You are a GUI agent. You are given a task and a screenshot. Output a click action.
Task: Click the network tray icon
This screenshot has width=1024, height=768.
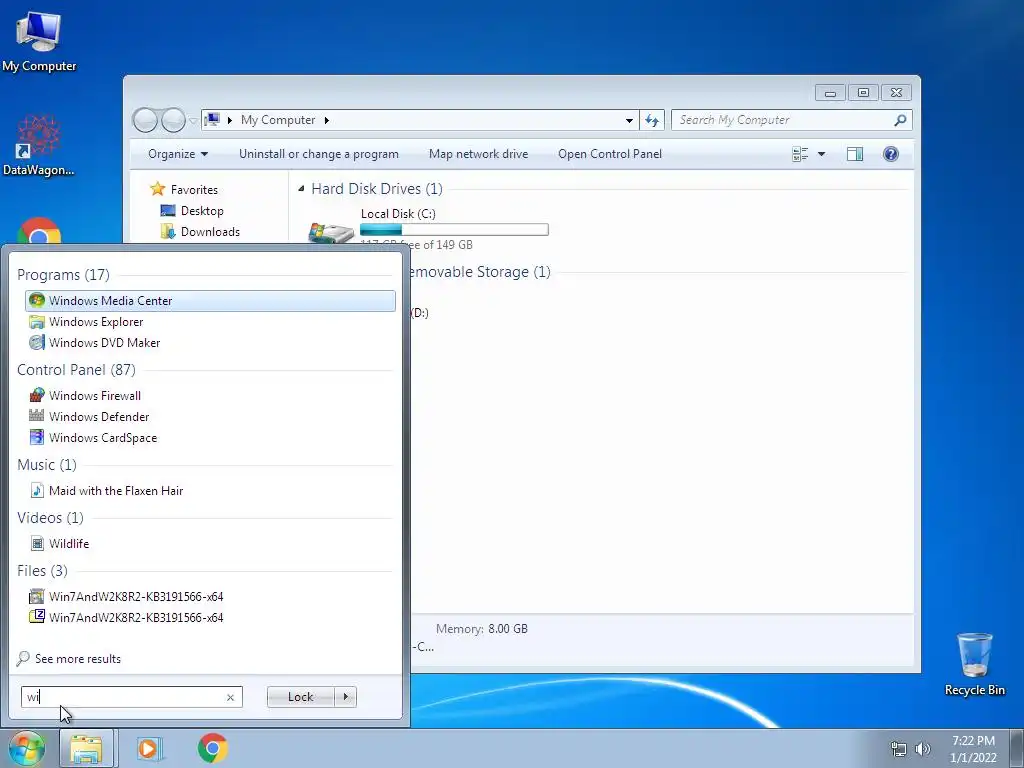pos(899,749)
